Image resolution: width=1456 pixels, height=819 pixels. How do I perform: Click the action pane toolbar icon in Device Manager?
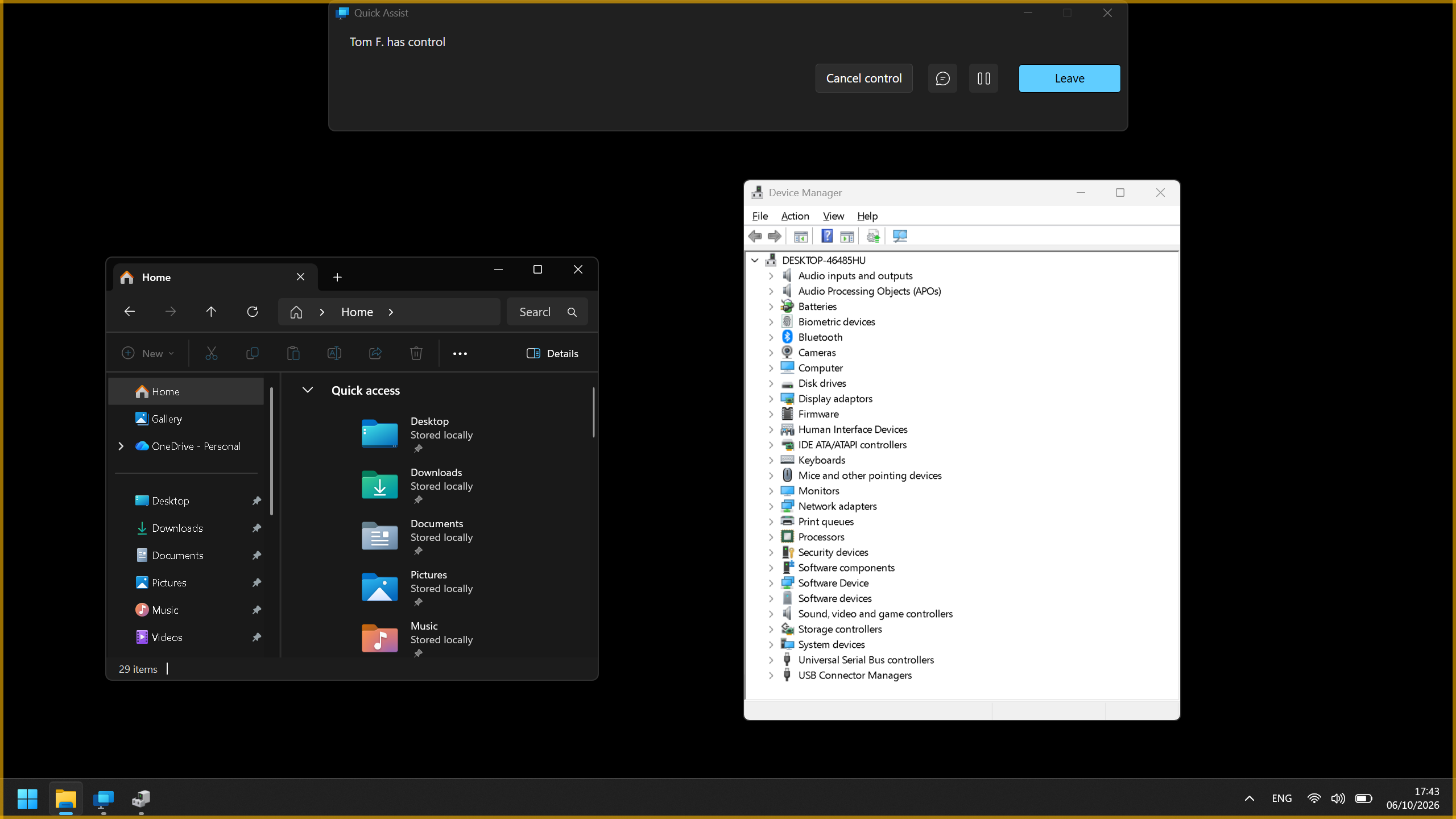(x=847, y=236)
